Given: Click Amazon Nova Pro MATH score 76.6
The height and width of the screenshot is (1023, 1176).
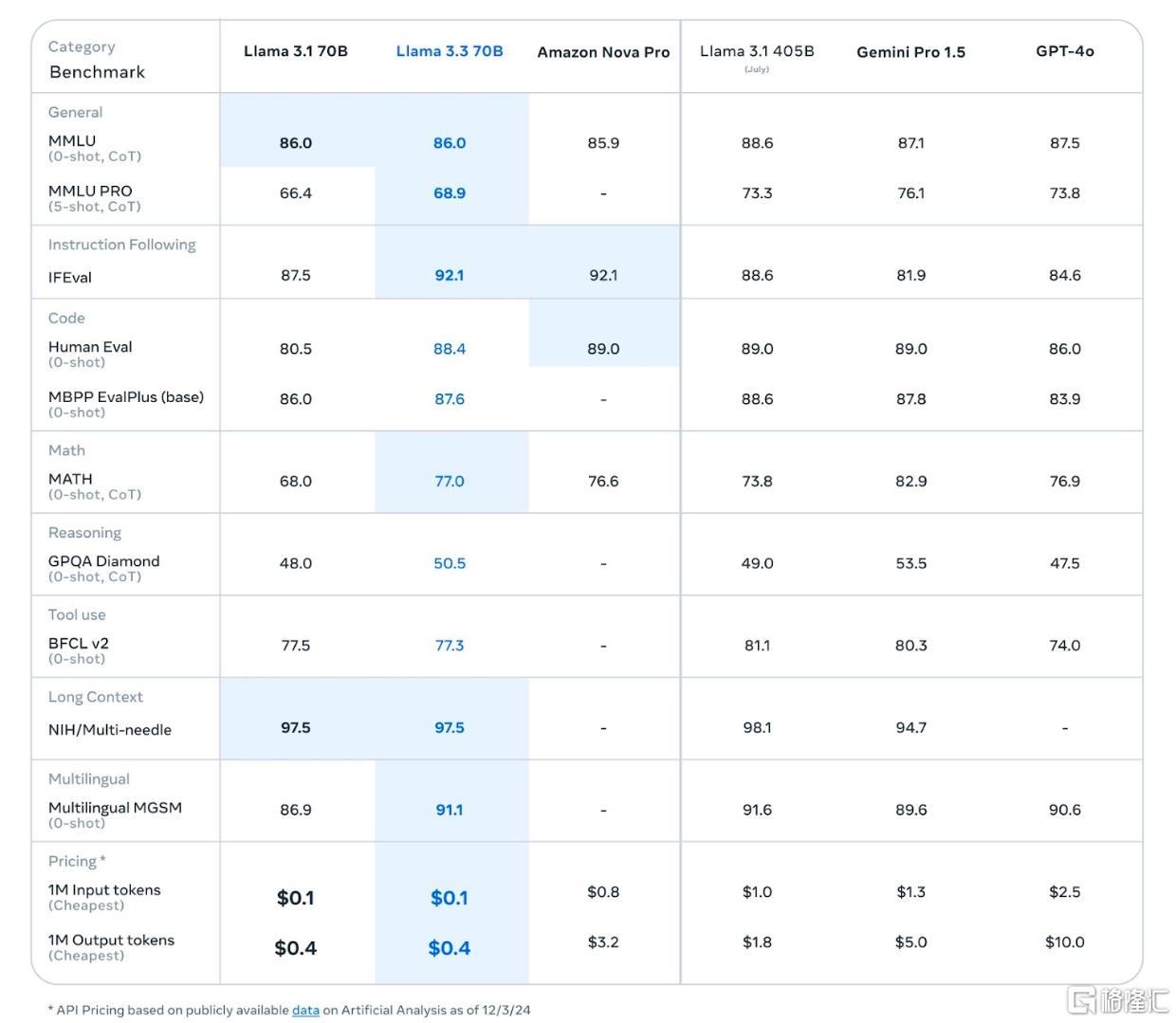Looking at the screenshot, I should coord(603,482).
